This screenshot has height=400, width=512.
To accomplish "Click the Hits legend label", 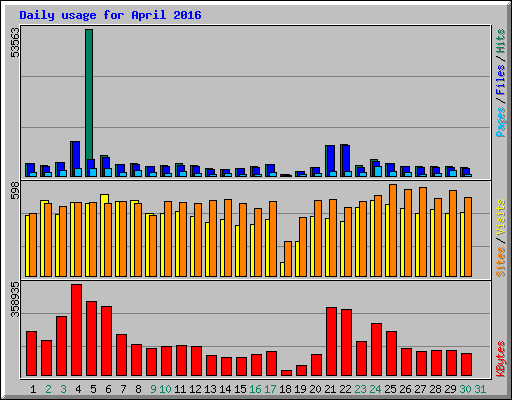I will click(x=501, y=41).
